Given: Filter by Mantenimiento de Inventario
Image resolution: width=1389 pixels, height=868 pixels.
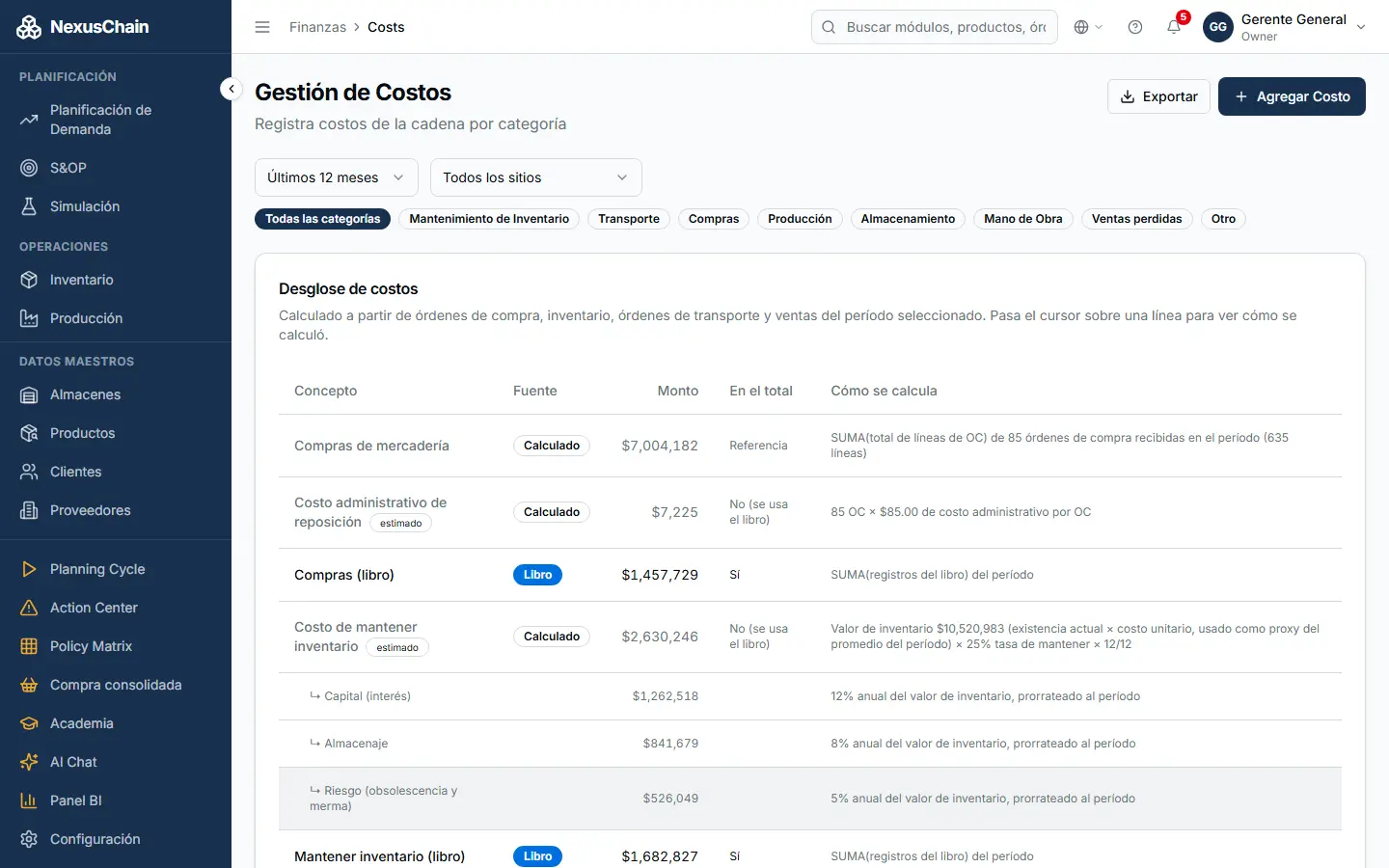Looking at the screenshot, I should click(x=489, y=219).
